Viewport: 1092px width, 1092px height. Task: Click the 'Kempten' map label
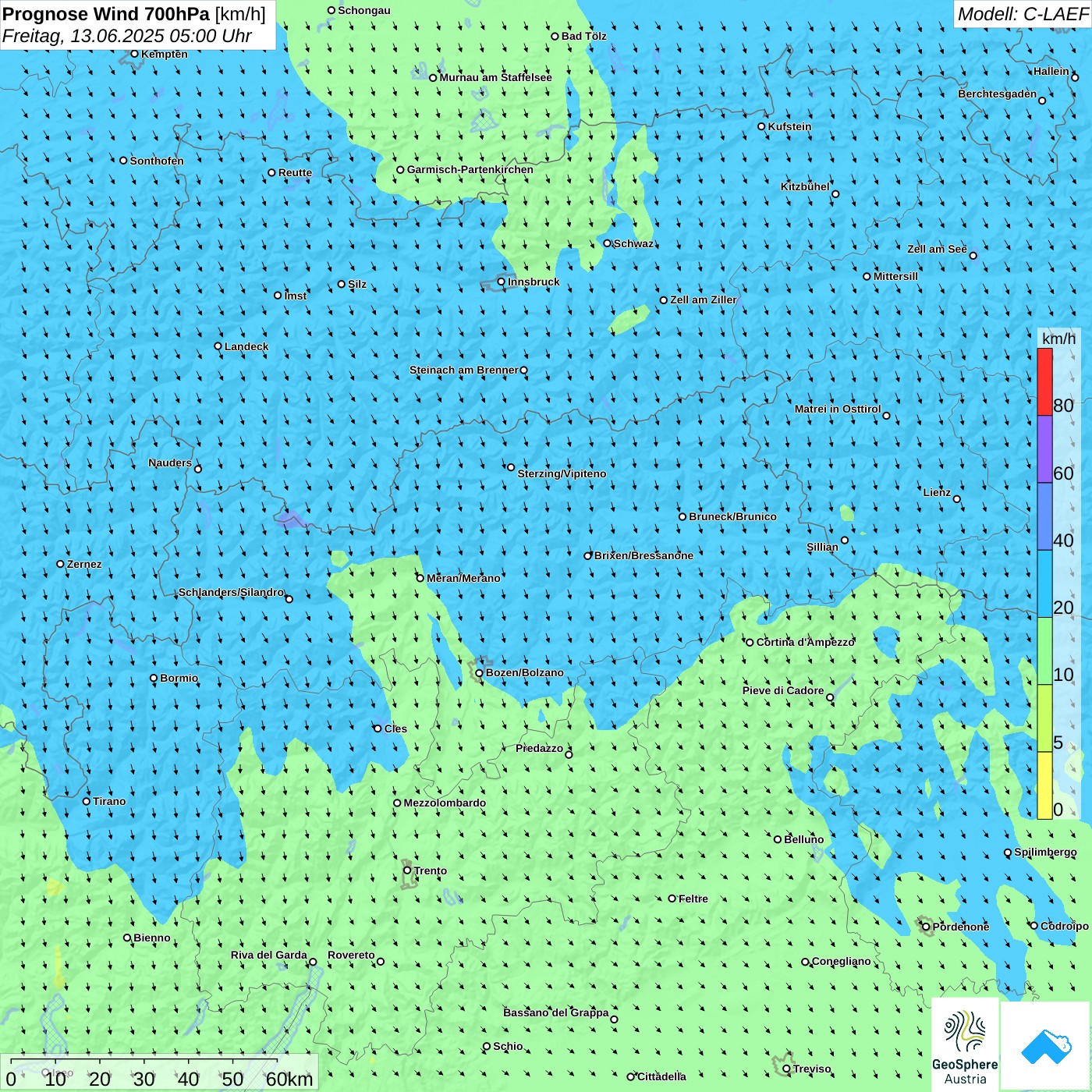pos(165,54)
